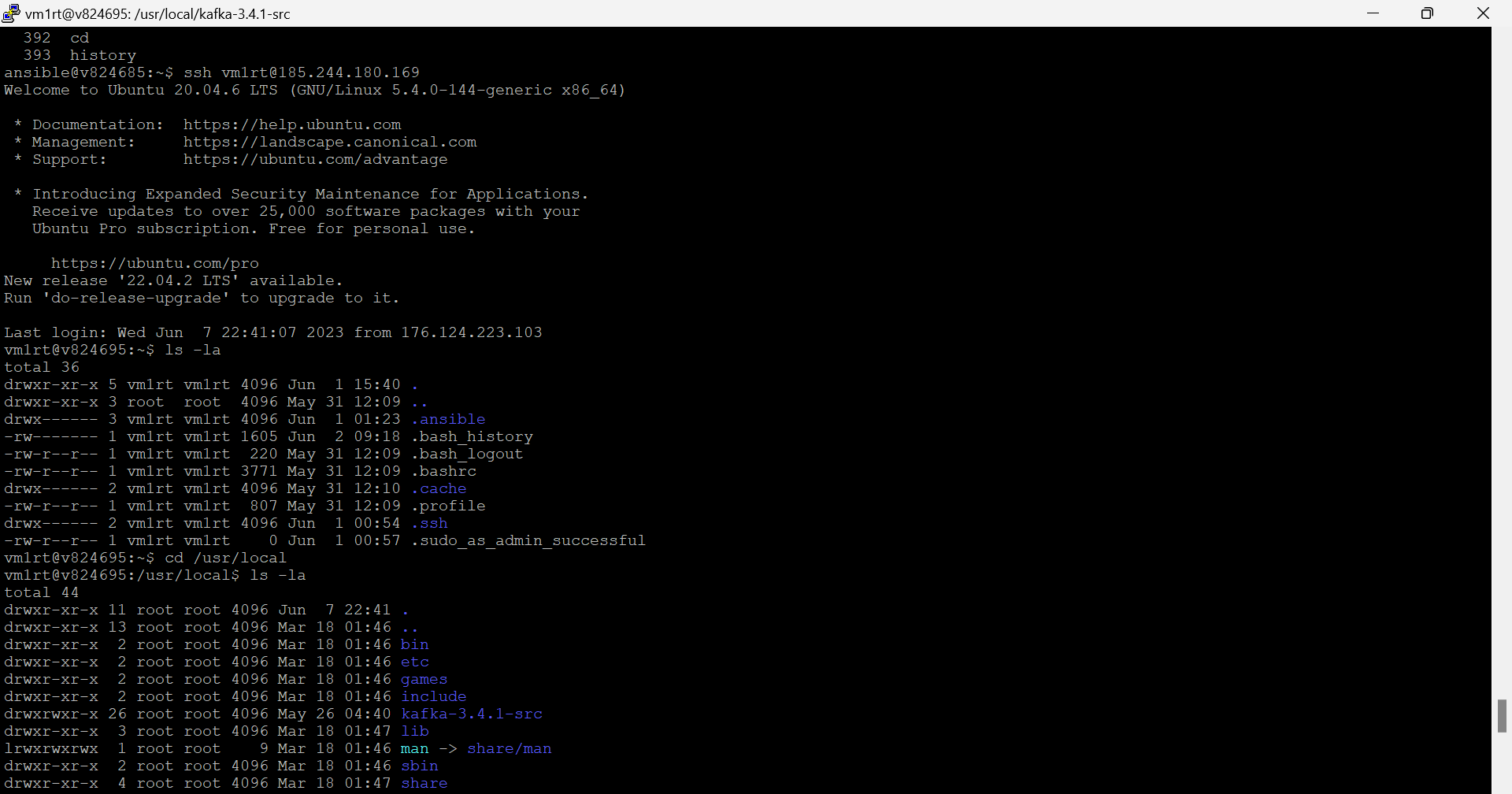Viewport: 1512px width, 794px height.
Task: Minimize the terminal window
Action: click(x=1373, y=13)
